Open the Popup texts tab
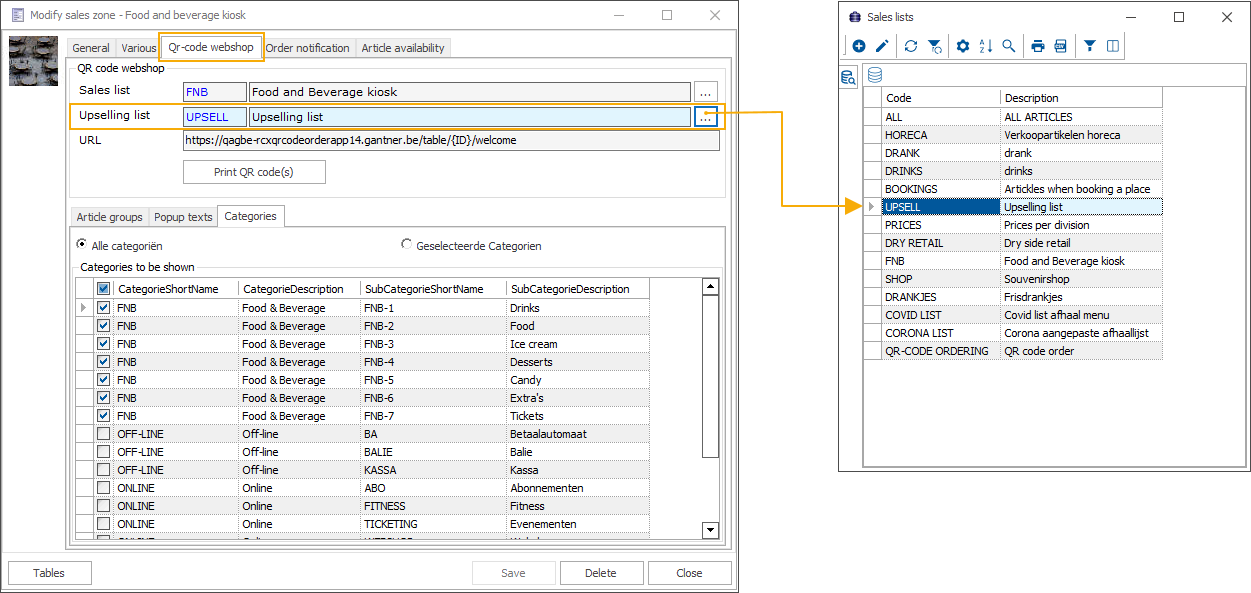This screenshot has height=593, width=1251. pos(183,217)
